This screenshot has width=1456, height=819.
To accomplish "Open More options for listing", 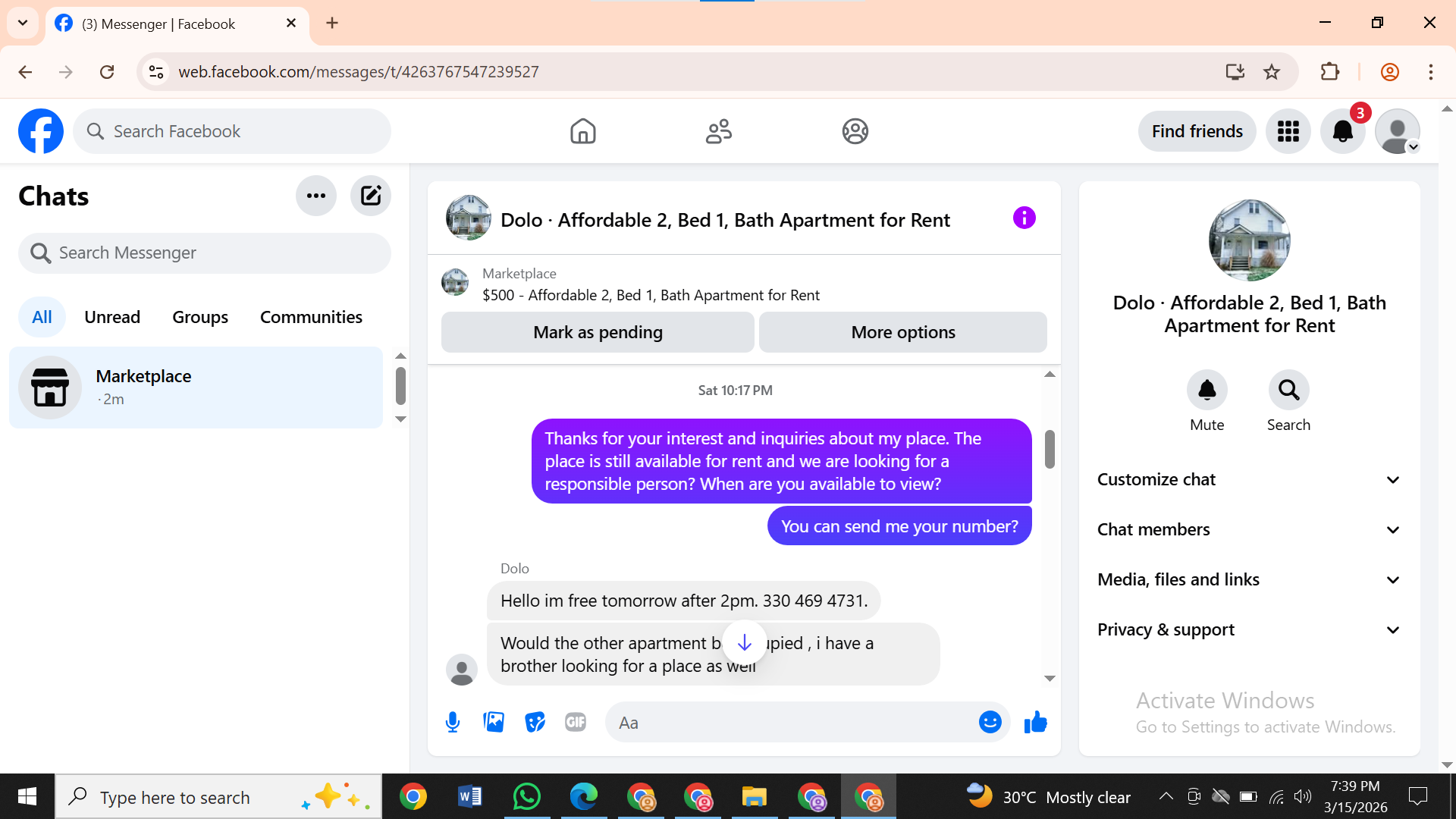I will (902, 332).
